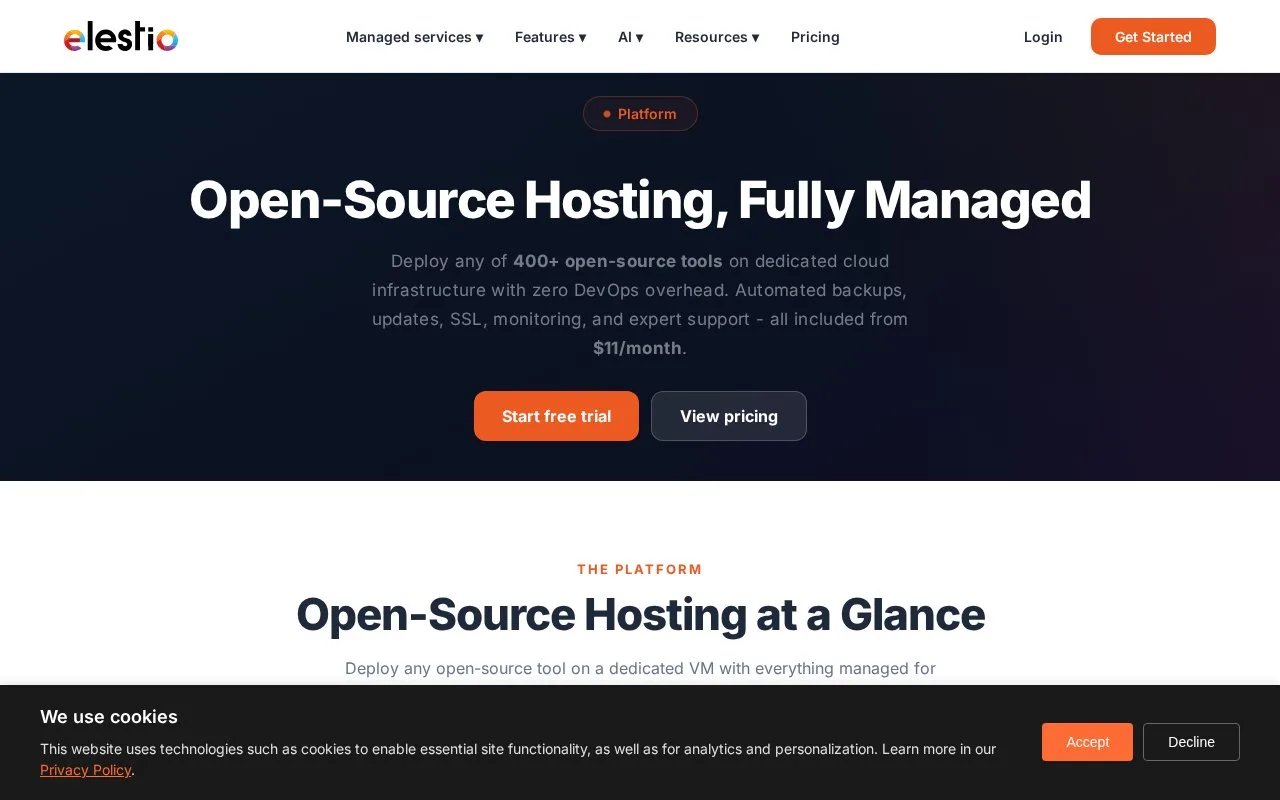Click the Get Started button

1153,37
